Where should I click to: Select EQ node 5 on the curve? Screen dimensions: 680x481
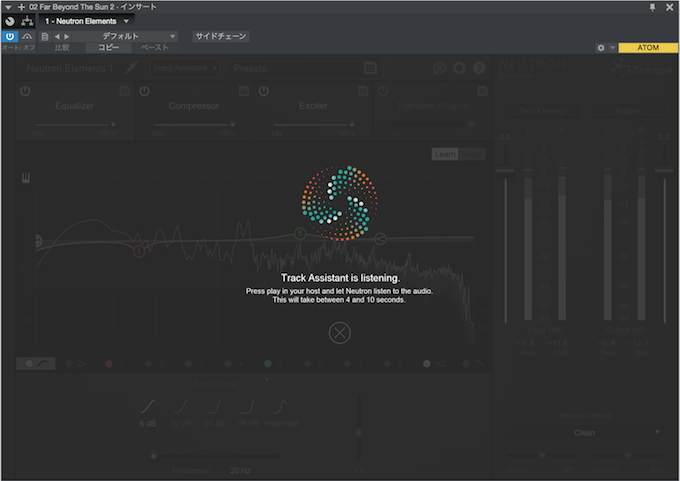coord(300,234)
